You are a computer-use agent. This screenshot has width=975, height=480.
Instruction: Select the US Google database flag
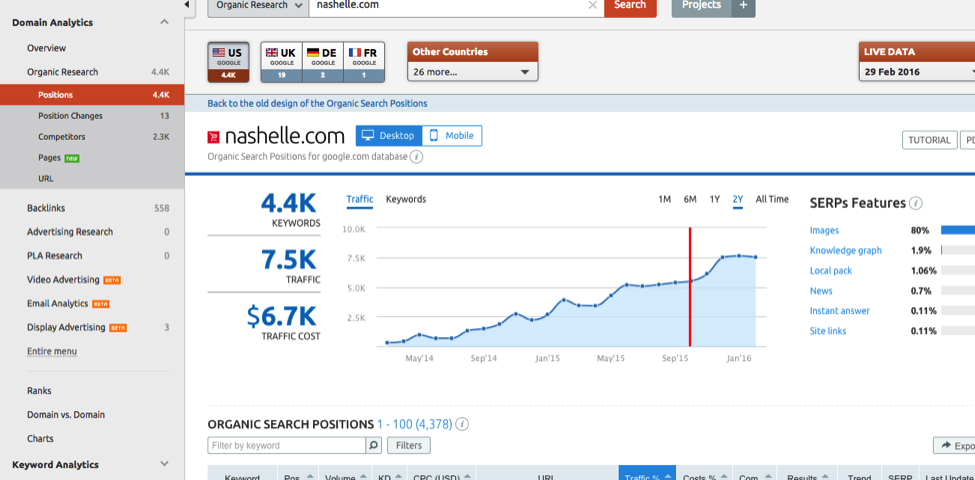coord(228,62)
